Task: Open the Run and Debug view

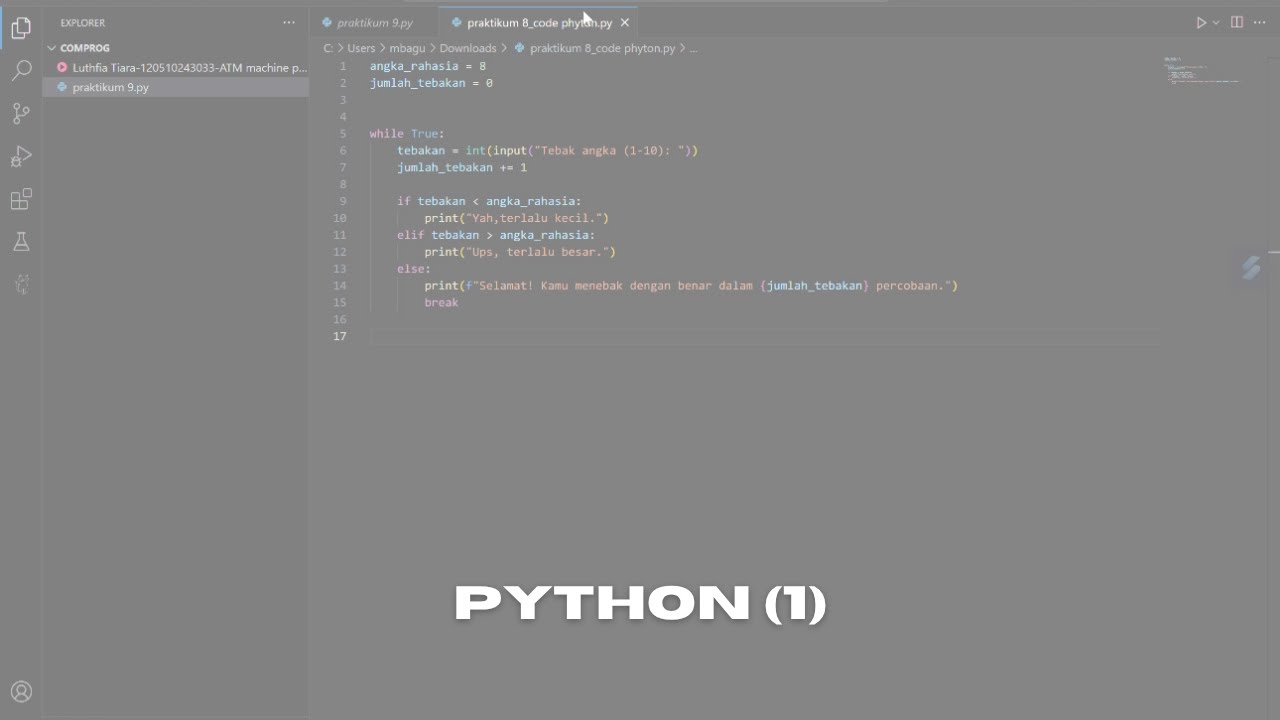Action: 21,157
